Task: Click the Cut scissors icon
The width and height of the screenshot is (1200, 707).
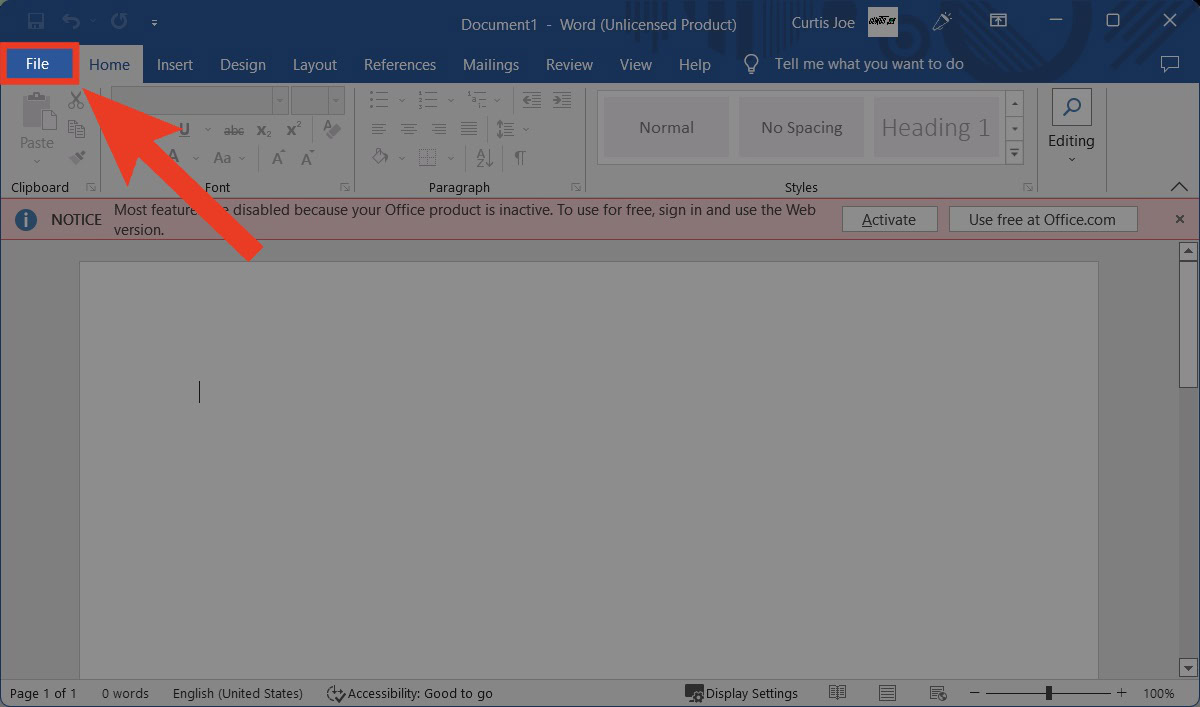Action: [x=76, y=100]
